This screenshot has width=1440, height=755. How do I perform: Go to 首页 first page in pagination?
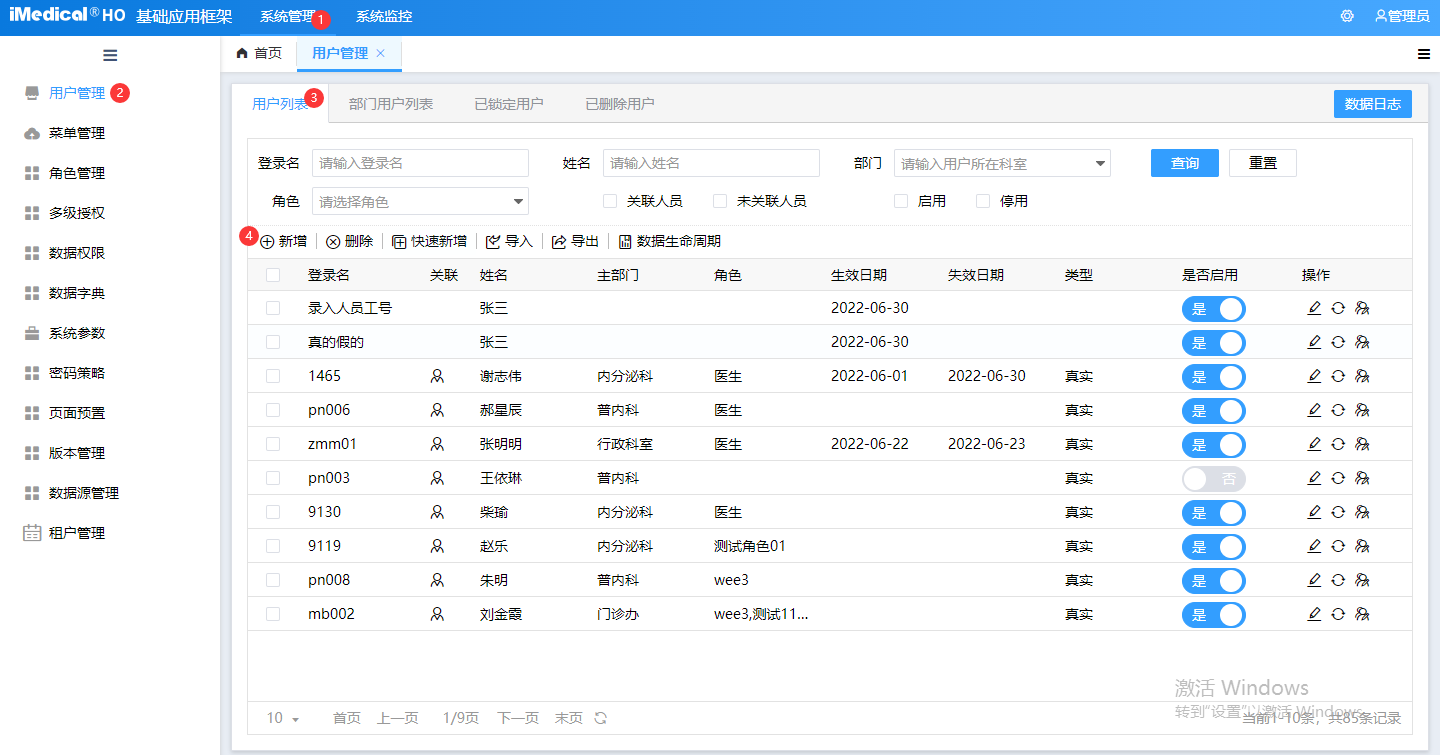347,718
